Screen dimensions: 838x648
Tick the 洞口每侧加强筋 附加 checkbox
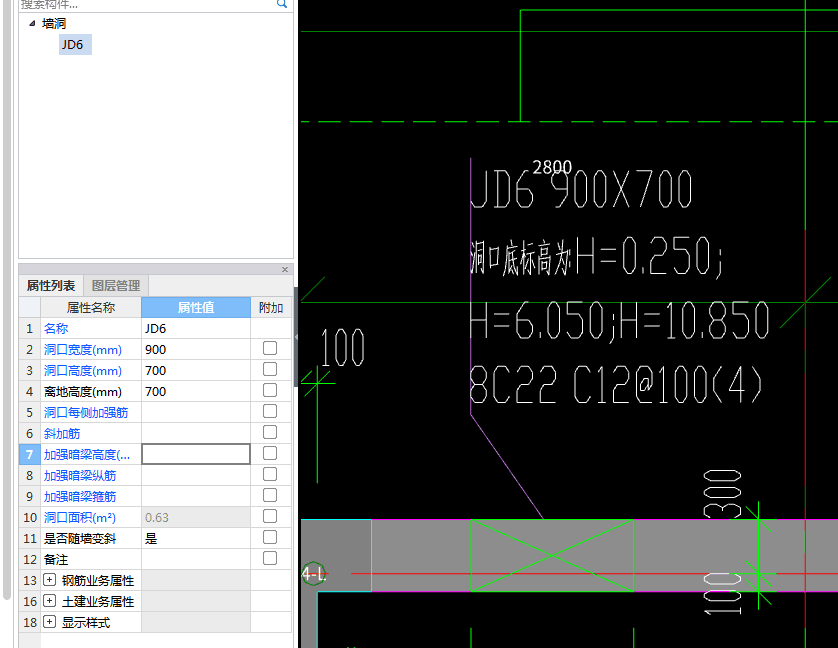[270, 411]
